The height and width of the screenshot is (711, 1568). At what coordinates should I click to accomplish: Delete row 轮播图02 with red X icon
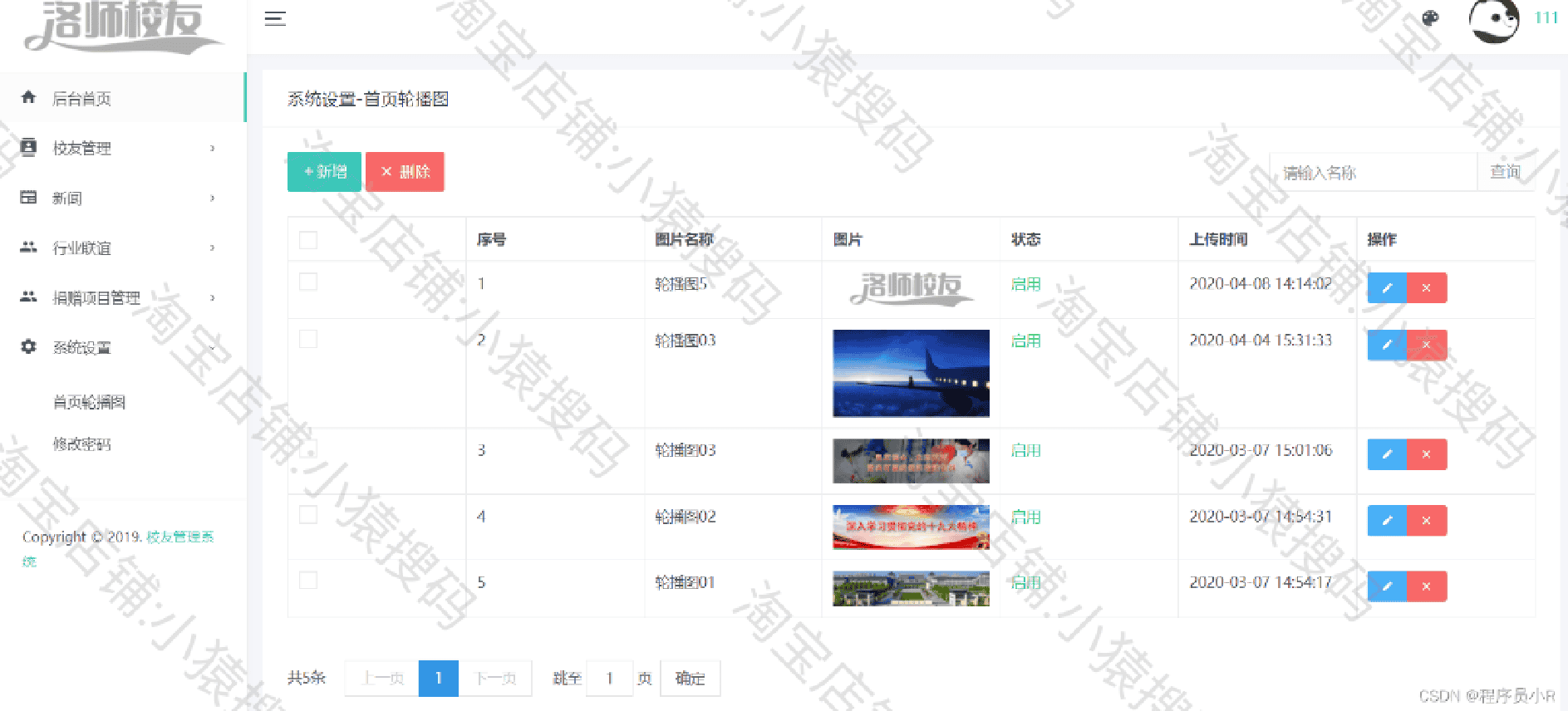click(1427, 521)
